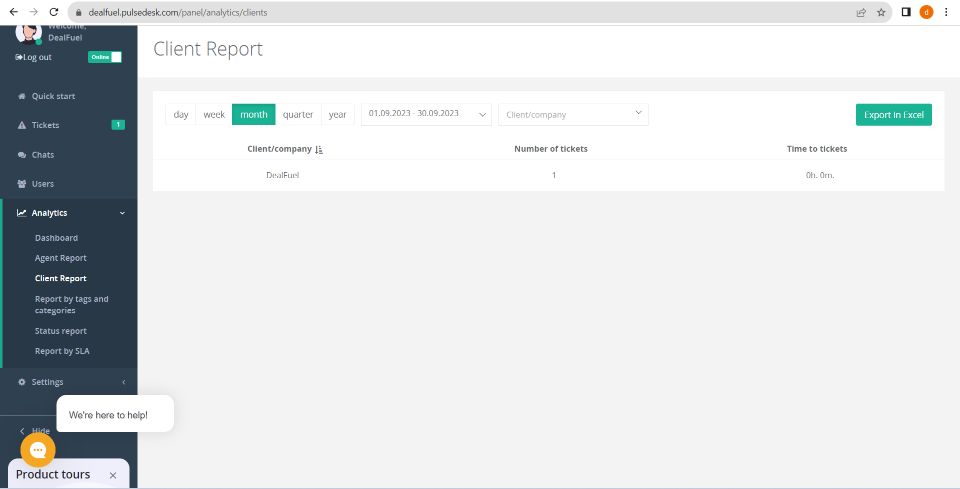Image resolution: width=960 pixels, height=489 pixels.
Task: Toggle the Online status switch
Action: (105, 57)
